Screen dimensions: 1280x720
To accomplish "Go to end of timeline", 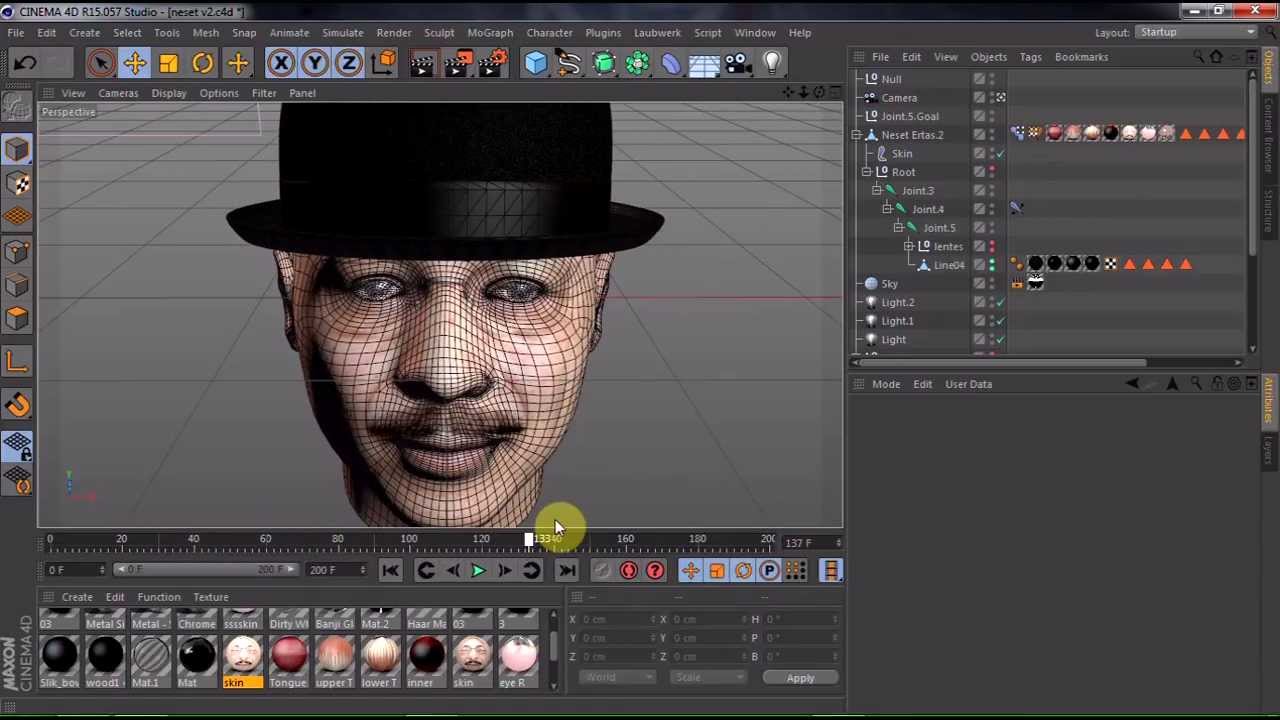I will coord(566,570).
